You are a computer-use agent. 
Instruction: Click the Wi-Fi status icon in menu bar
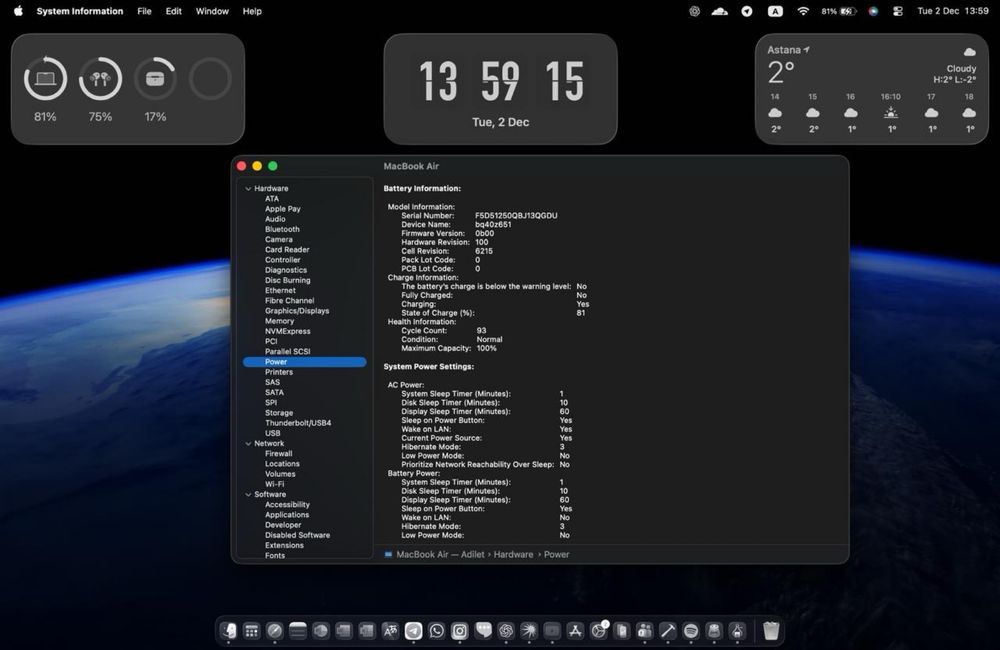click(x=803, y=11)
